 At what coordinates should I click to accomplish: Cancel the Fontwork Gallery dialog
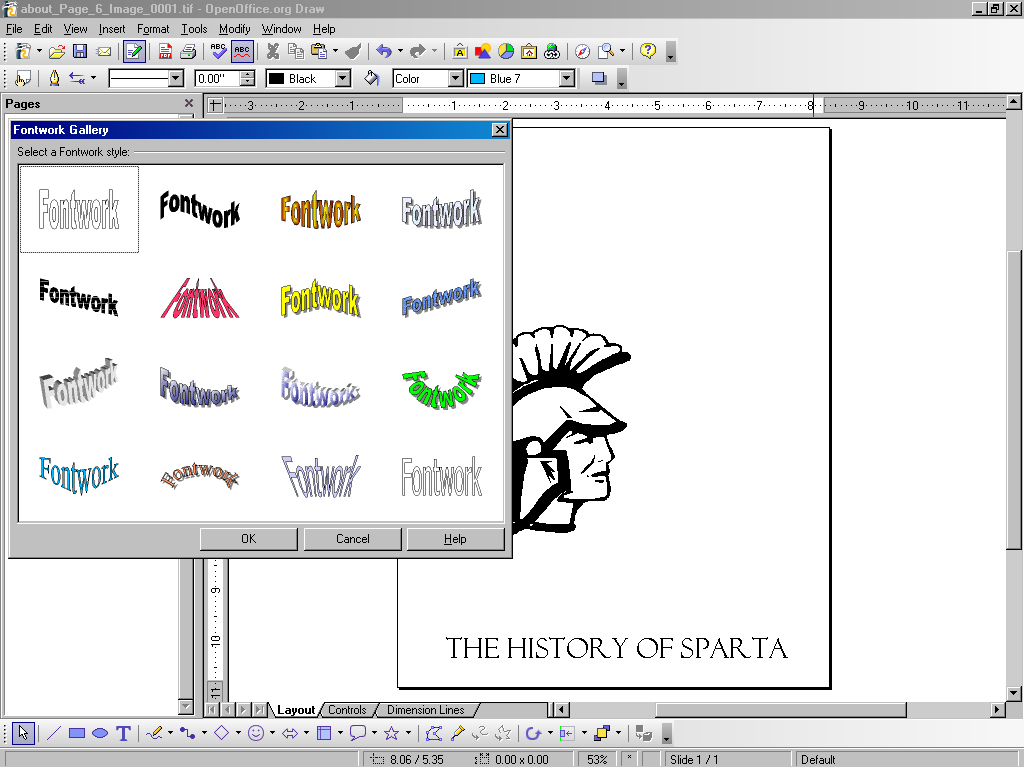pyautogui.click(x=352, y=539)
